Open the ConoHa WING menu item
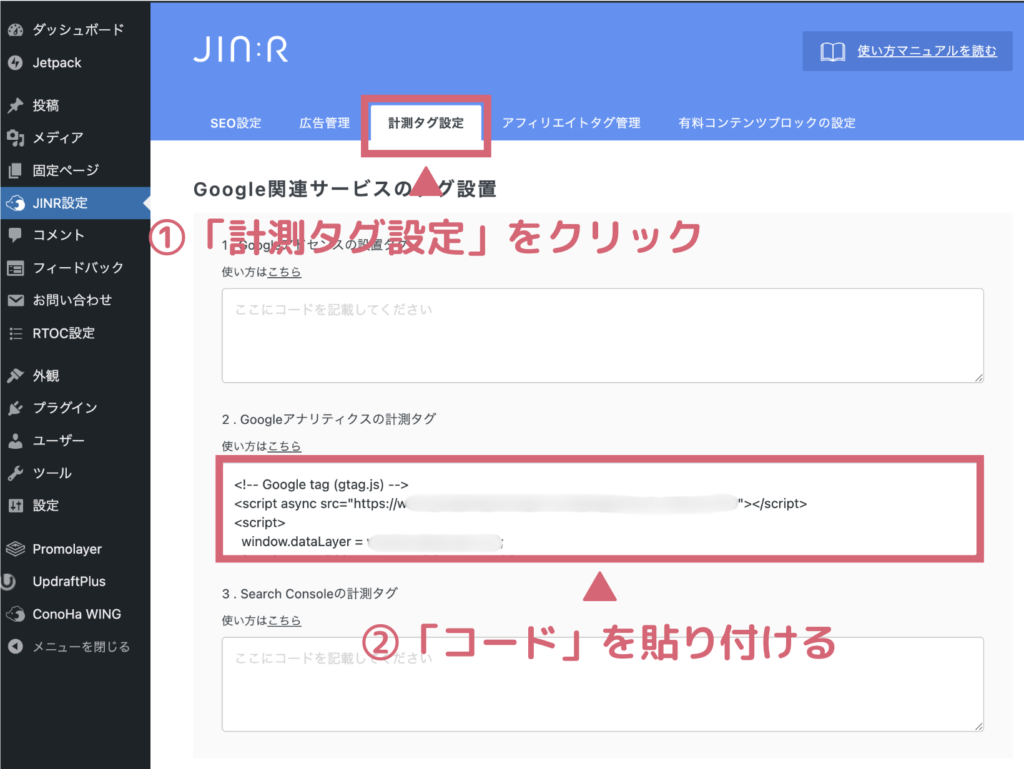1024x769 pixels. tap(75, 614)
